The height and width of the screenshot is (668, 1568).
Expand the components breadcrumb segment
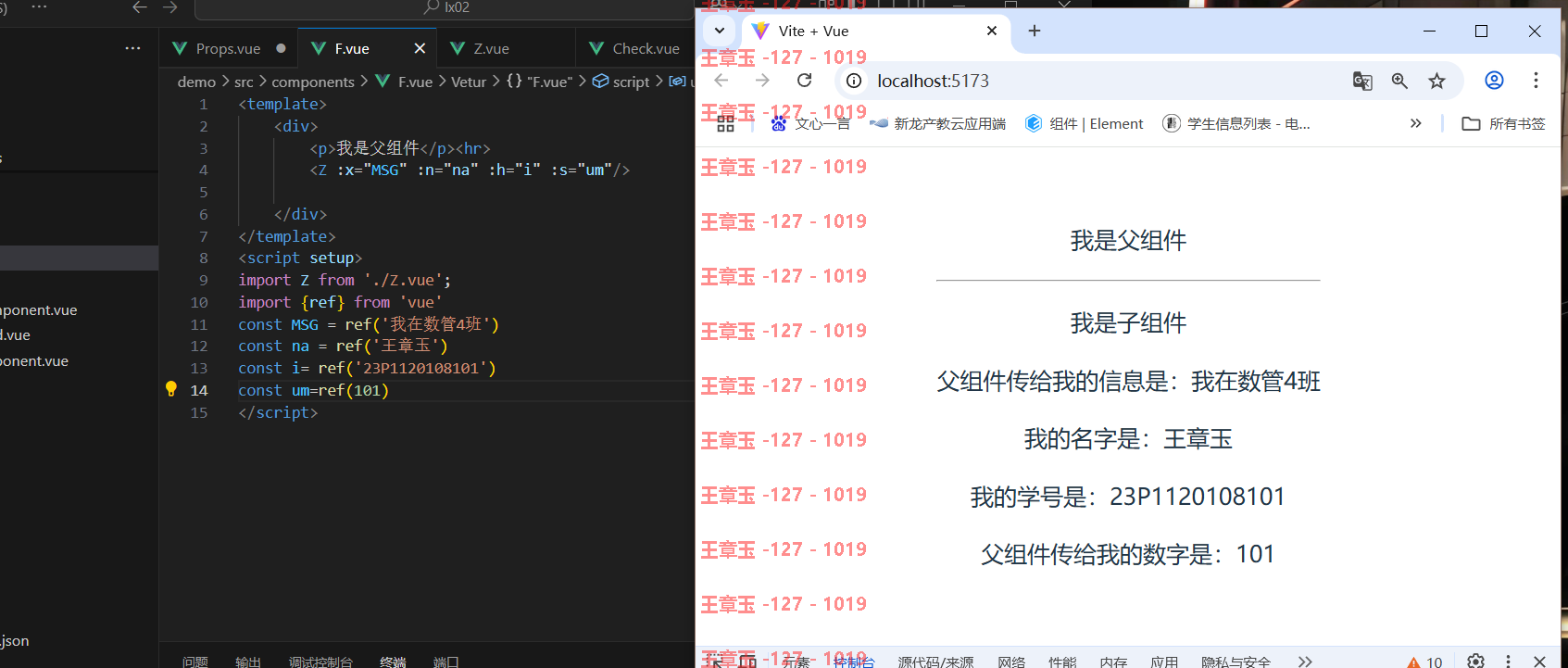pyautogui.click(x=313, y=82)
